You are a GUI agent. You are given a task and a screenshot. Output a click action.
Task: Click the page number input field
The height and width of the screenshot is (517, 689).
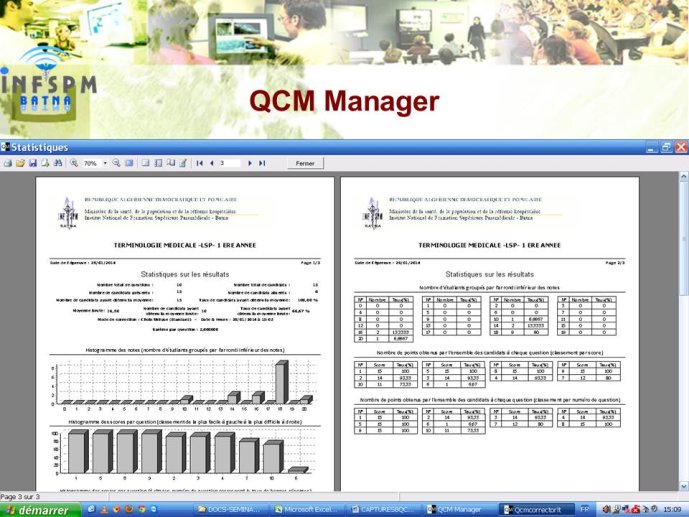(x=230, y=163)
